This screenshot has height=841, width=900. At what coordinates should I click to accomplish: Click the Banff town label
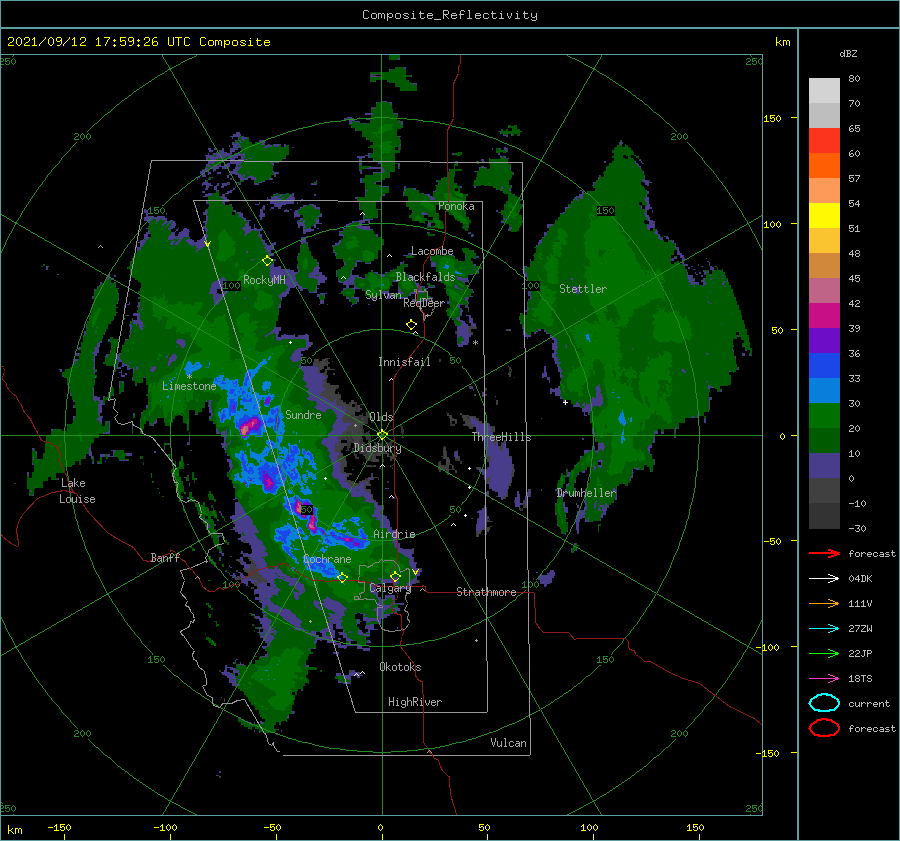tap(165, 557)
